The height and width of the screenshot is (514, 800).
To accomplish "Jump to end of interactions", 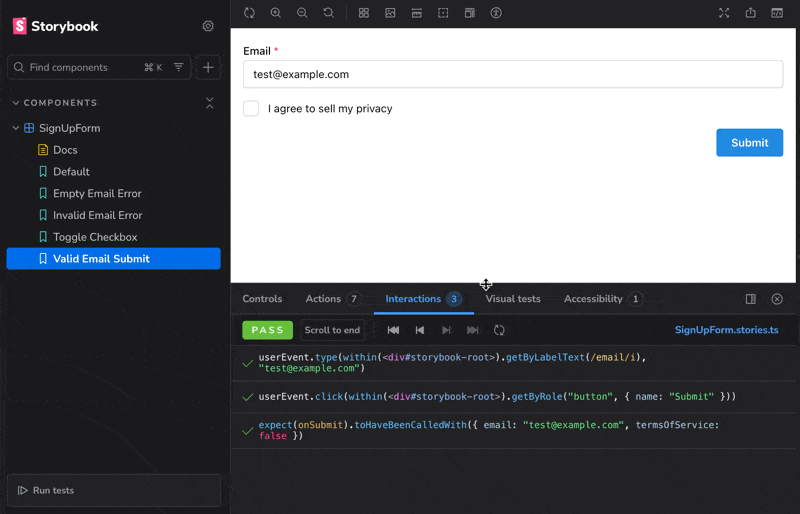I will tap(473, 330).
